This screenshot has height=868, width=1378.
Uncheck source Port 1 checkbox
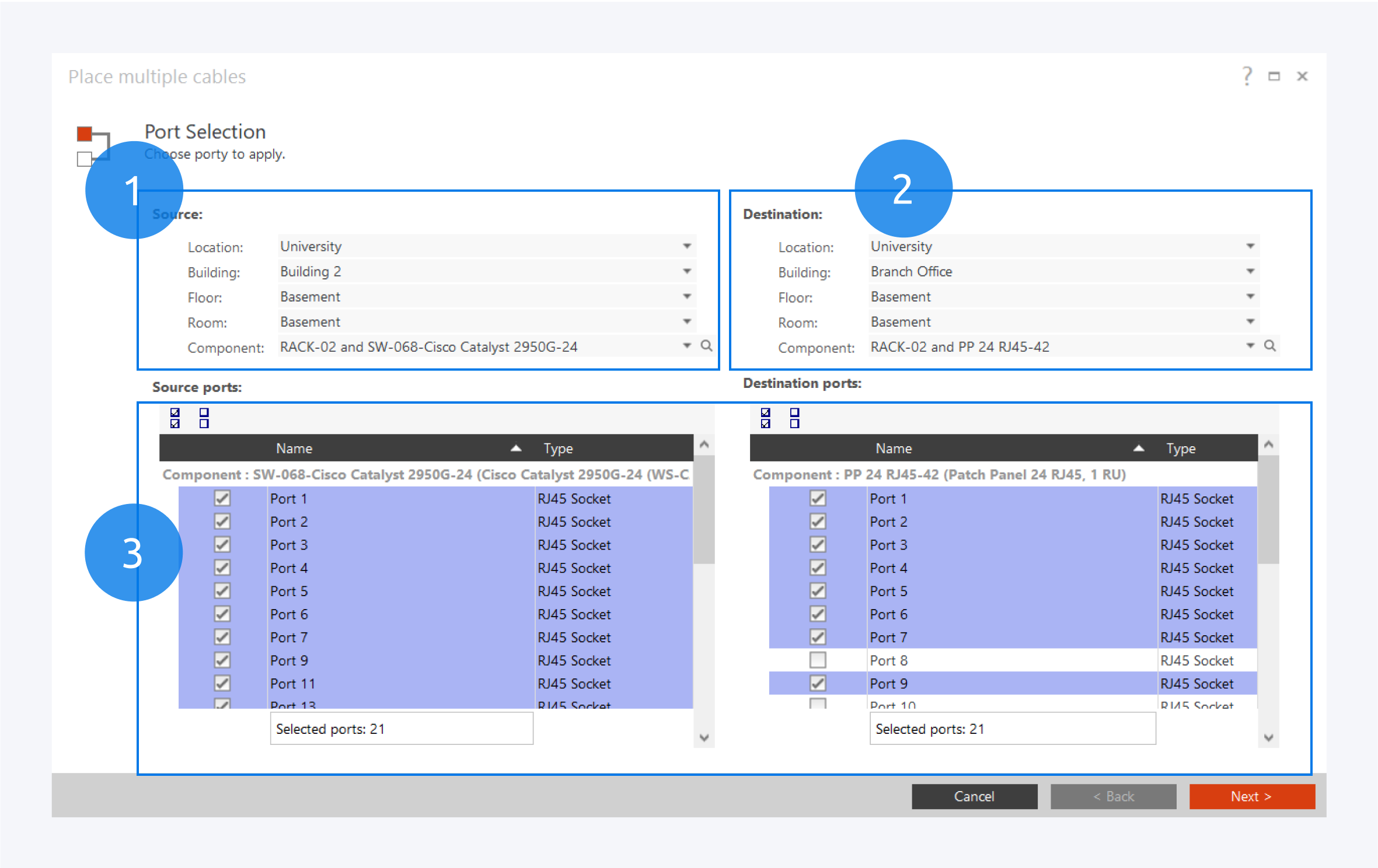(222, 498)
